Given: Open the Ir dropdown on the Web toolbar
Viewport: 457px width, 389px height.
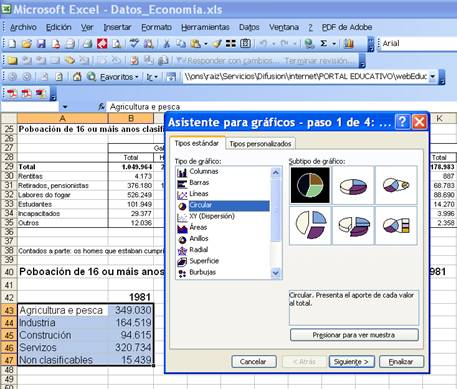Looking at the screenshot, I should tap(152, 77).
